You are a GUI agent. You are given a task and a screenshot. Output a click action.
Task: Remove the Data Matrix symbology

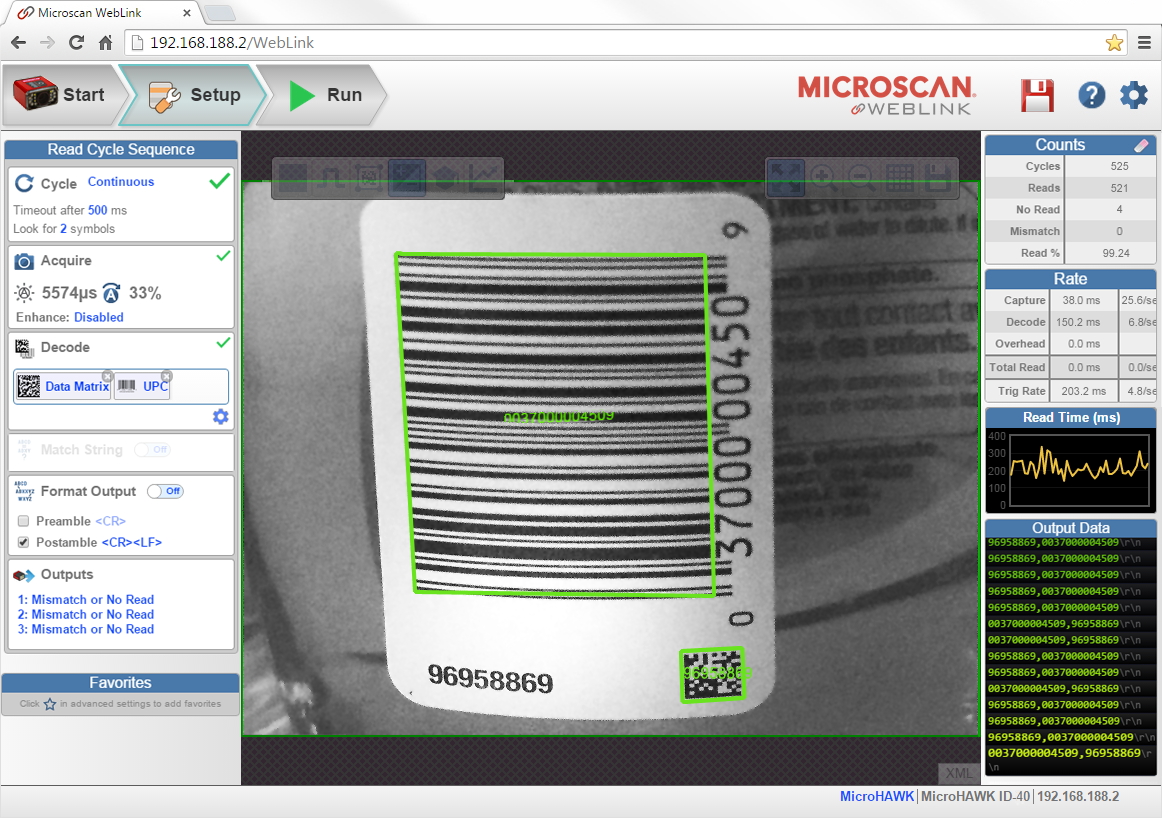[107, 376]
